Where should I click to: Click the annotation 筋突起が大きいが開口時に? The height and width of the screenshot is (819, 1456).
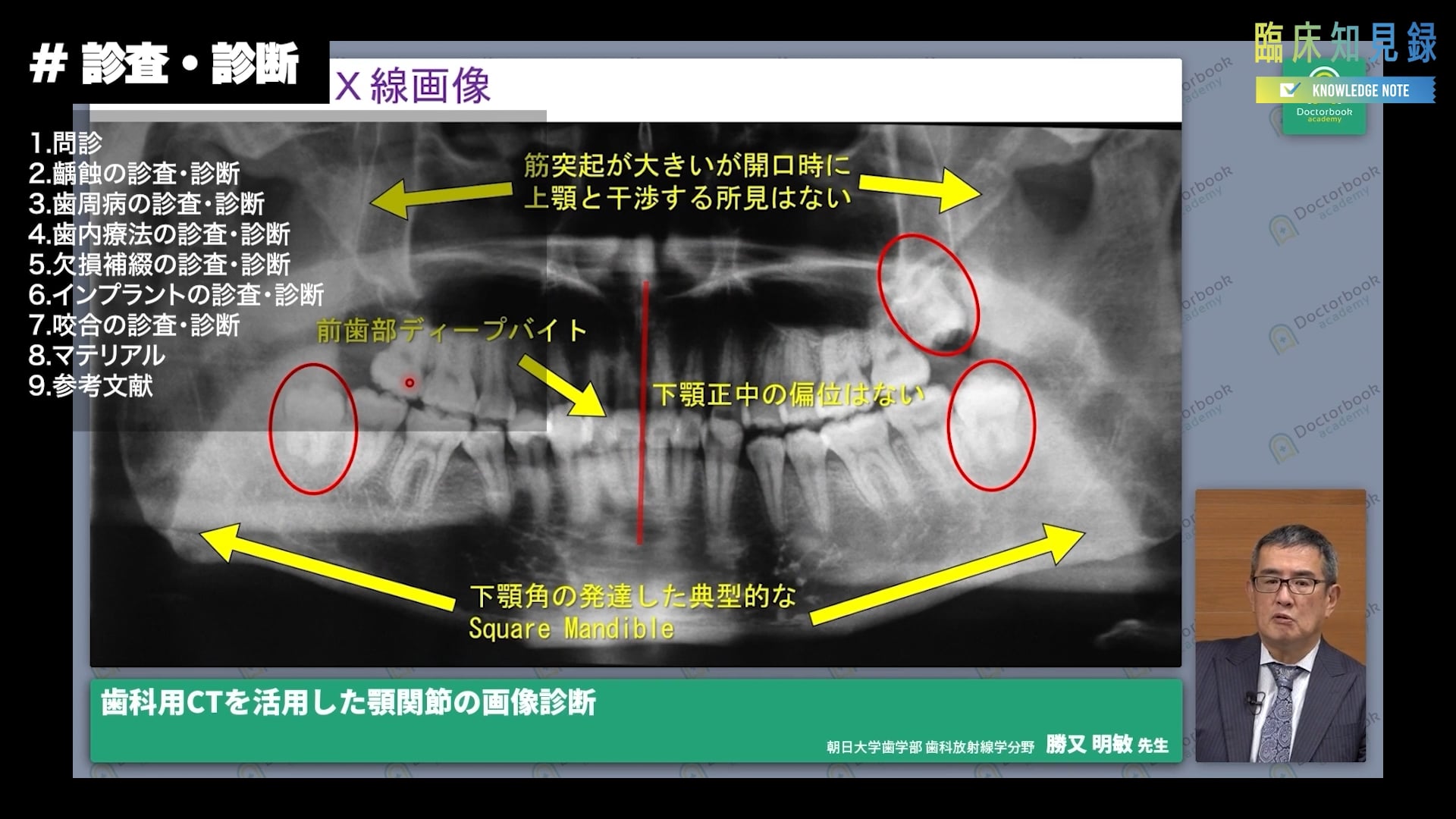[688, 165]
